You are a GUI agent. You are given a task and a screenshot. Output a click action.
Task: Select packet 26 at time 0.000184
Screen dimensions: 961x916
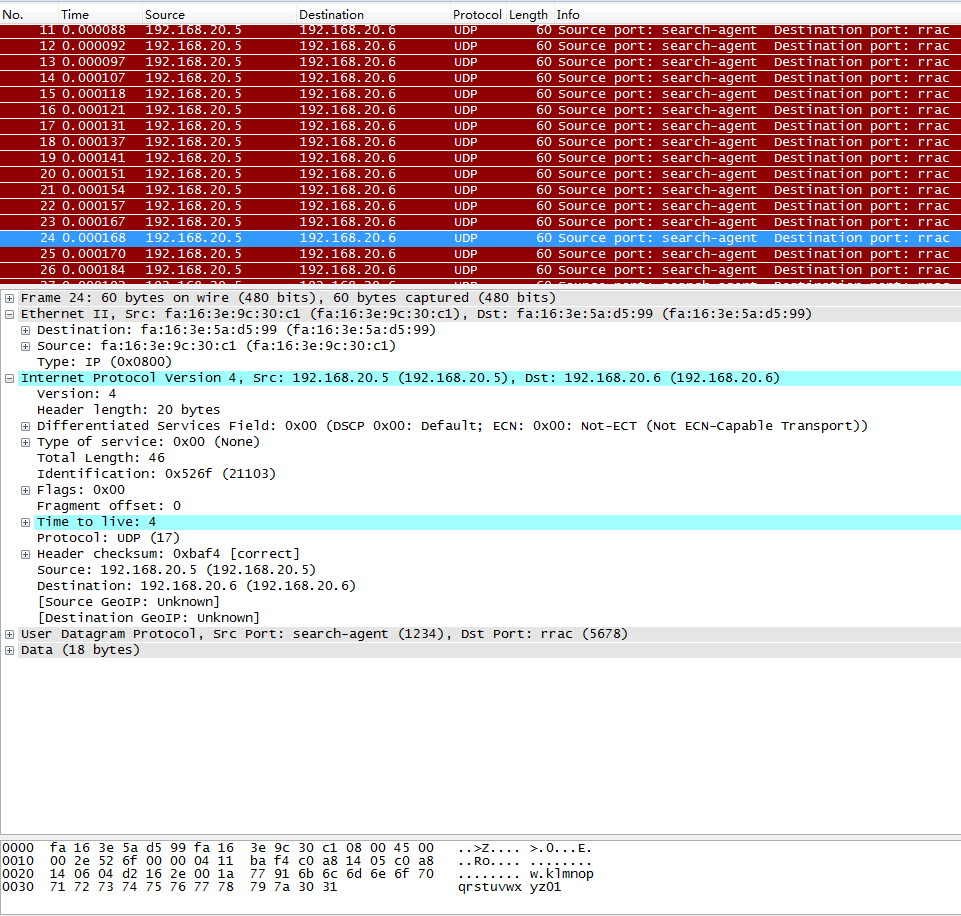(x=480, y=270)
